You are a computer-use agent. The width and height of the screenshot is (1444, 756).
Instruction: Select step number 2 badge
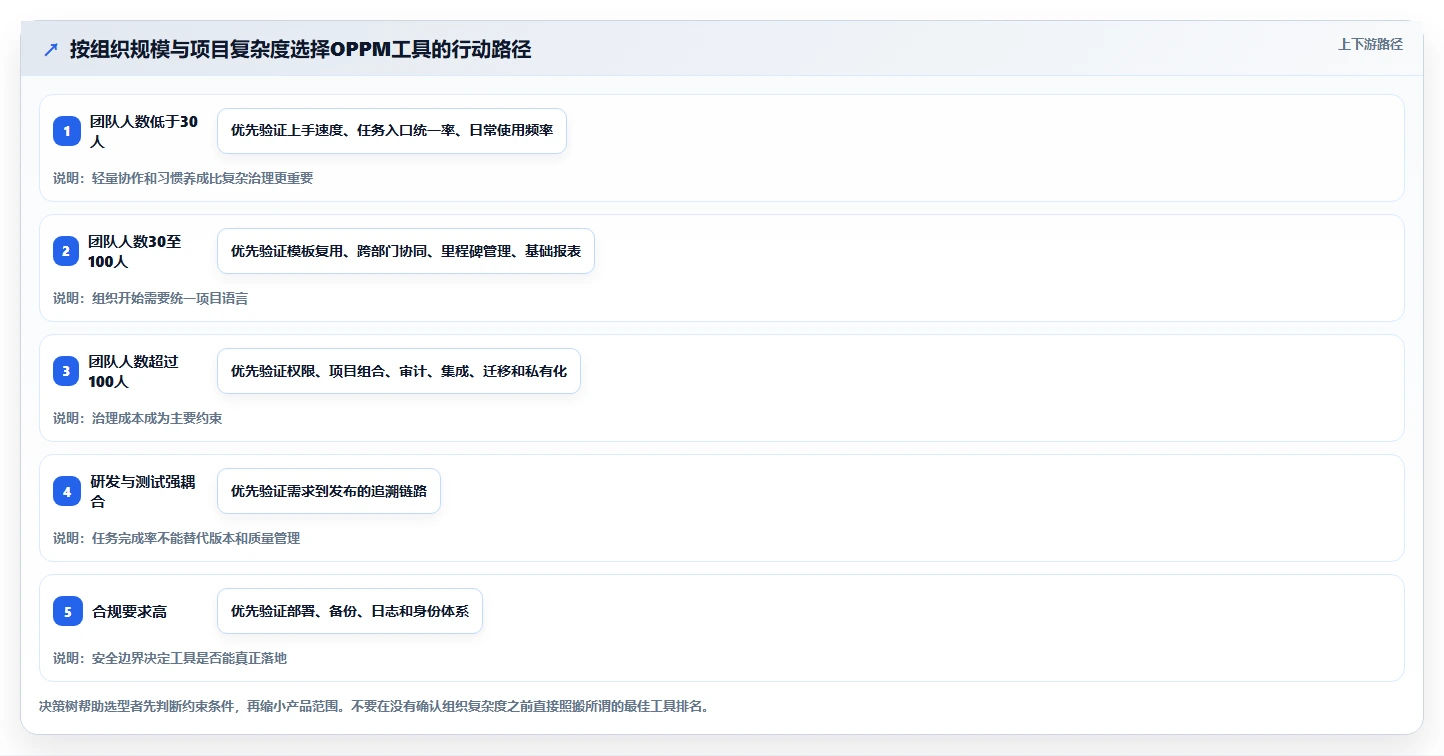66,251
